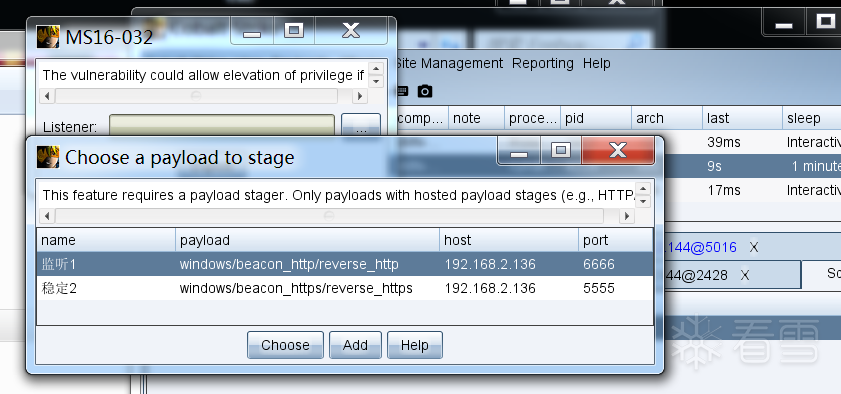Open the Reporting menu in main window
The width and height of the screenshot is (841, 394).
[x=543, y=63]
